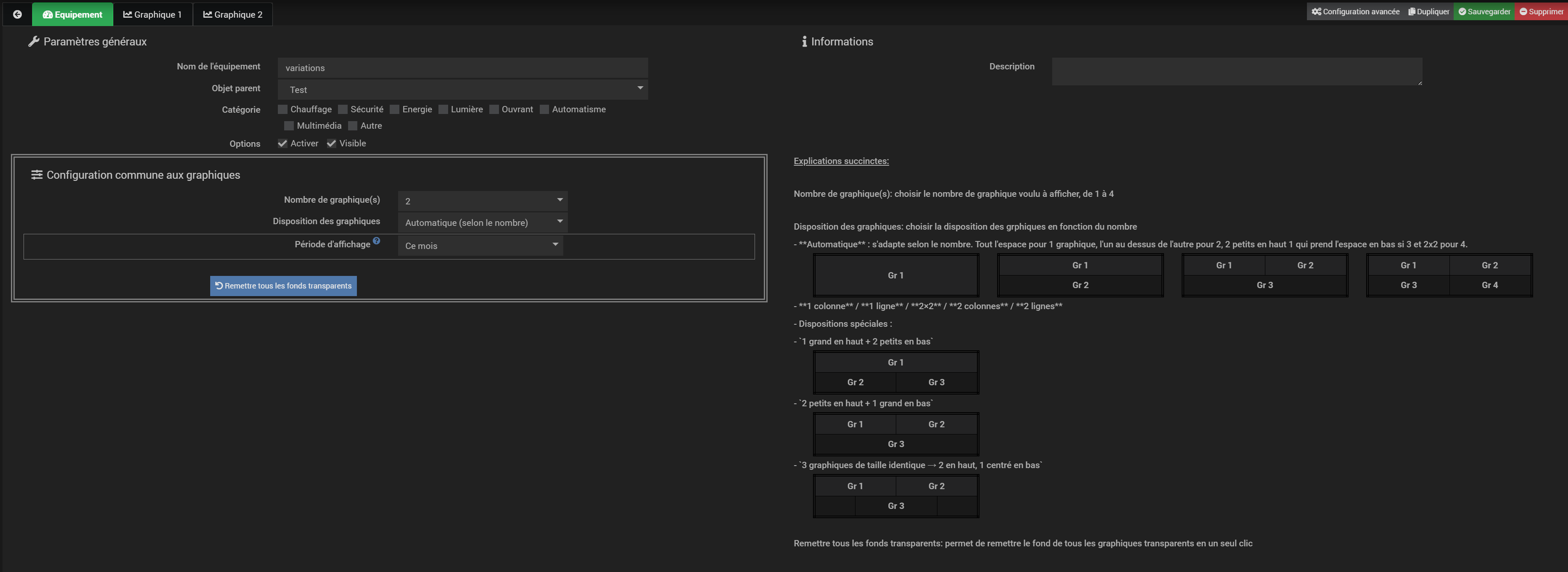Check the Multimédia category box

(289, 126)
